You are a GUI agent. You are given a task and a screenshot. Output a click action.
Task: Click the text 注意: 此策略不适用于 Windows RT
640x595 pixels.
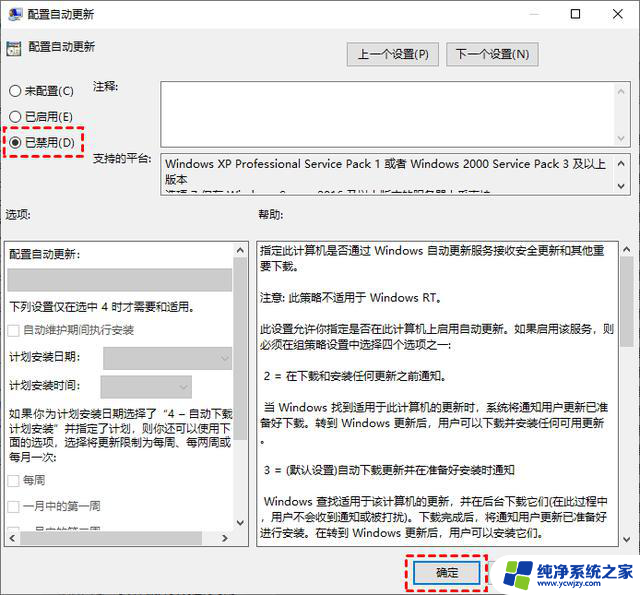[x=351, y=298]
